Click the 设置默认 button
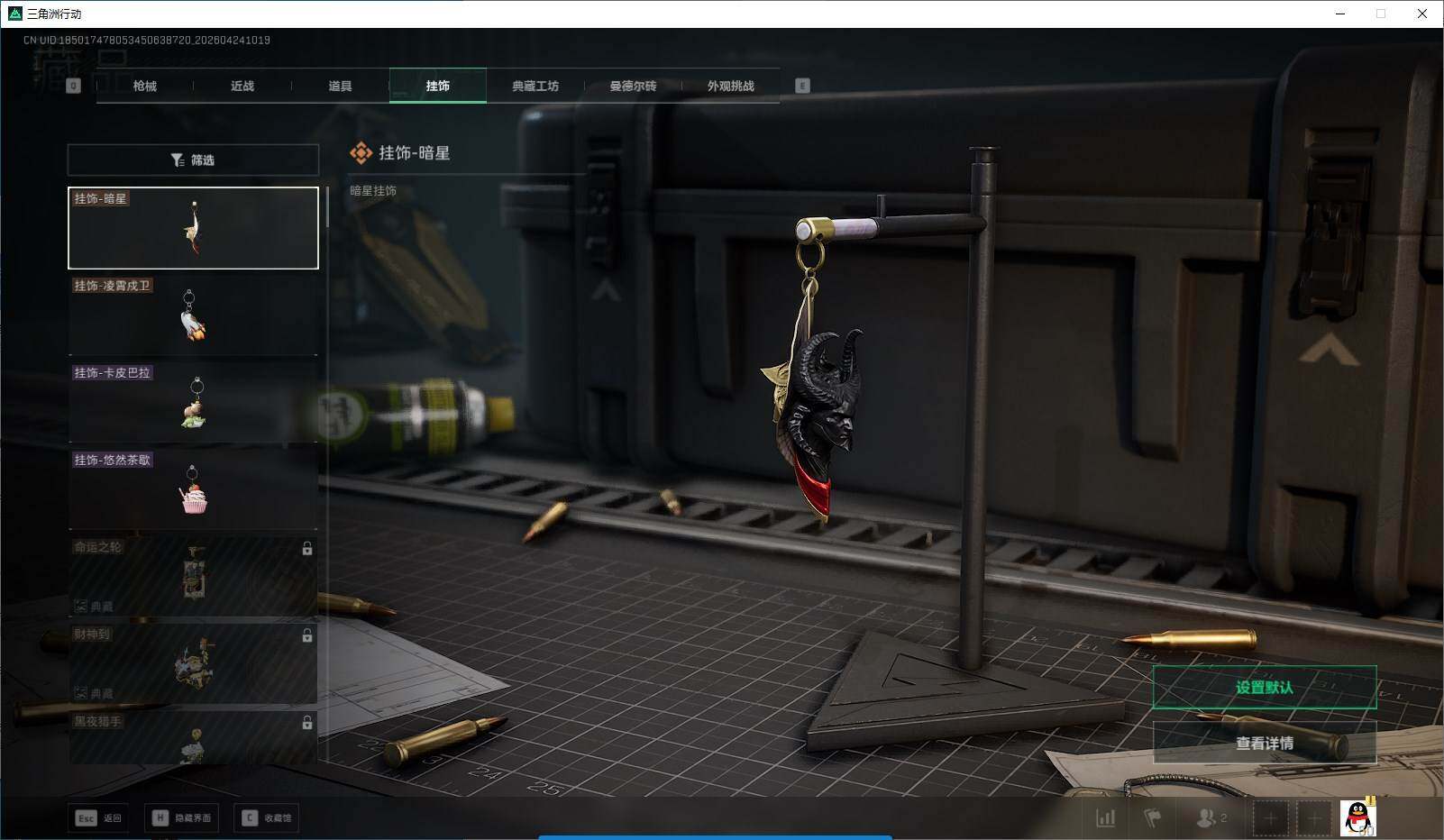Viewport: 1444px width, 840px height. point(1265,688)
